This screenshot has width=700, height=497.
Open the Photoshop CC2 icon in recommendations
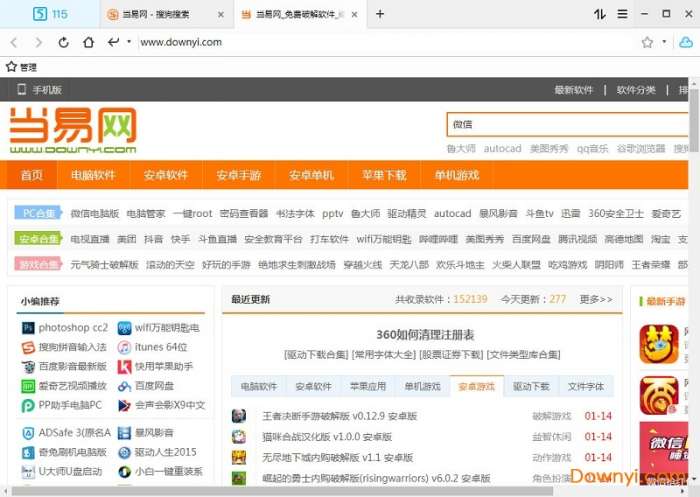pyautogui.click(x=29, y=327)
